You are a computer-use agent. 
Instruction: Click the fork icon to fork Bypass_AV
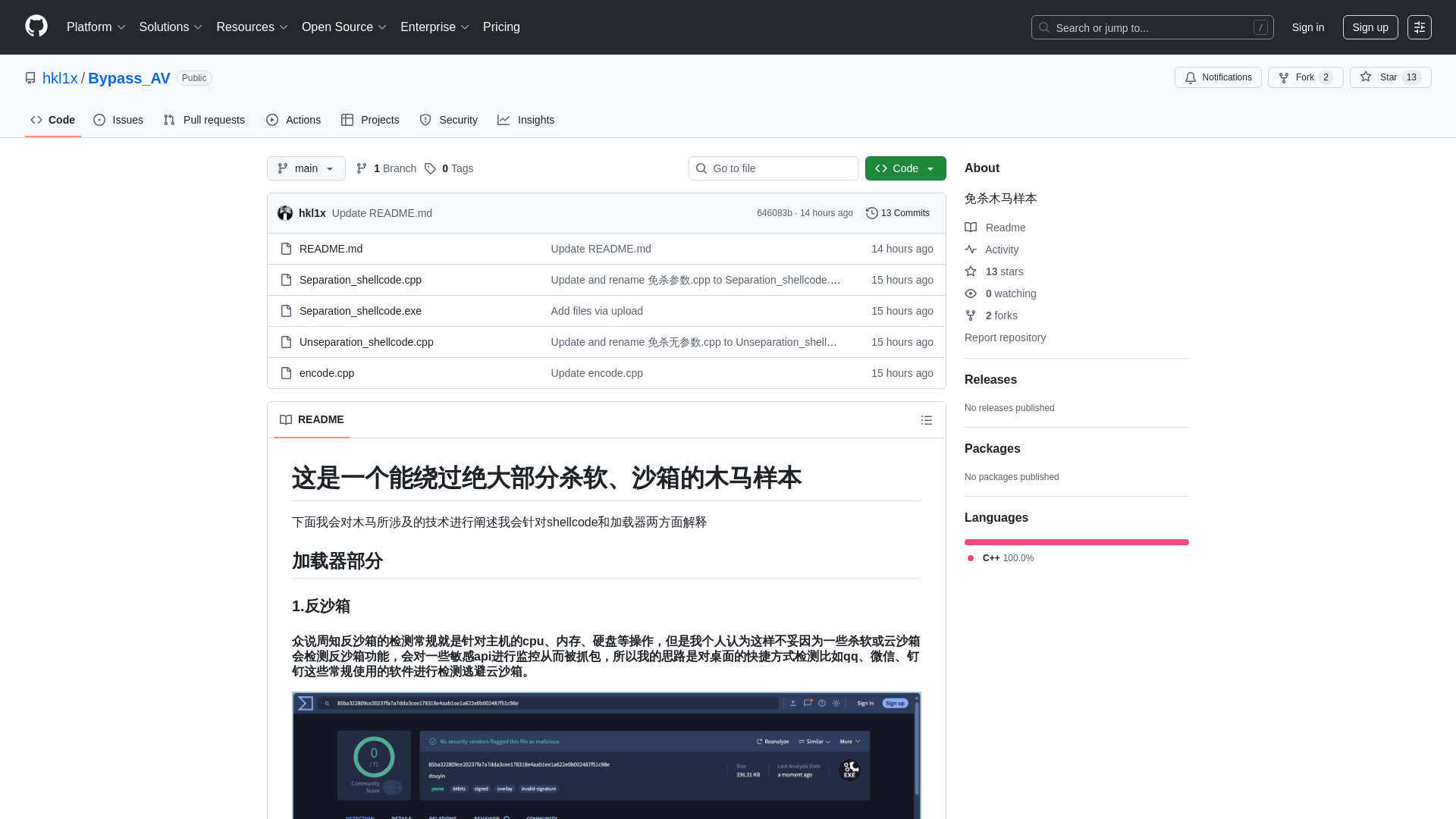pyautogui.click(x=1283, y=77)
